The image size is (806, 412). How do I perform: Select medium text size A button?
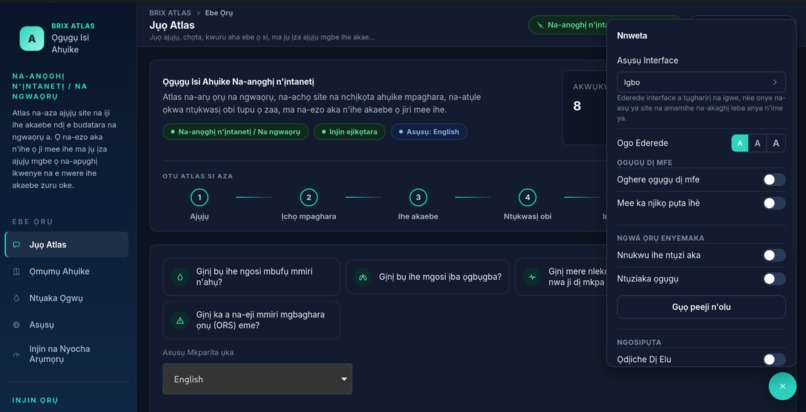click(757, 143)
